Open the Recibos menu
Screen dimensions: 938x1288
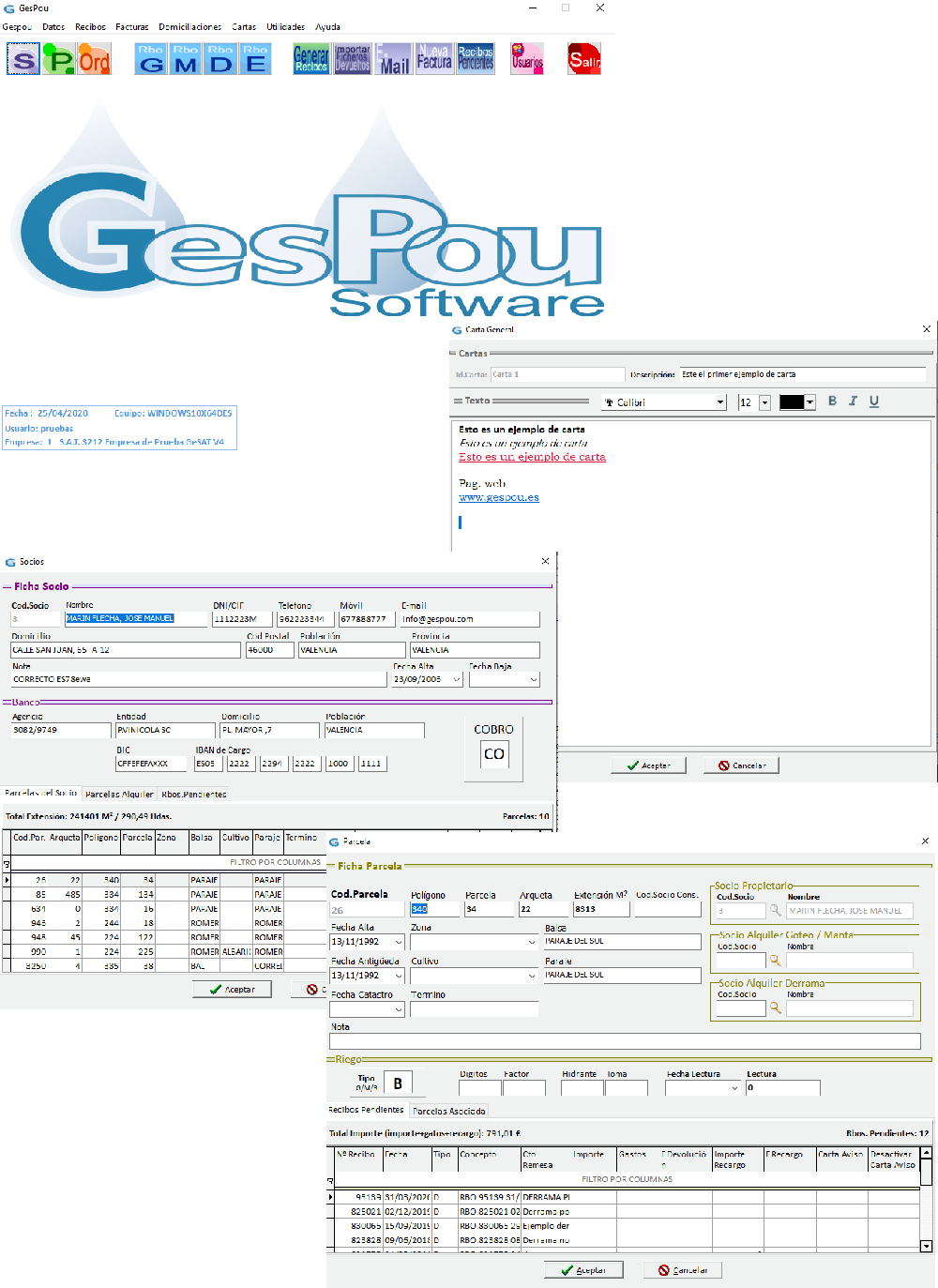[91, 27]
